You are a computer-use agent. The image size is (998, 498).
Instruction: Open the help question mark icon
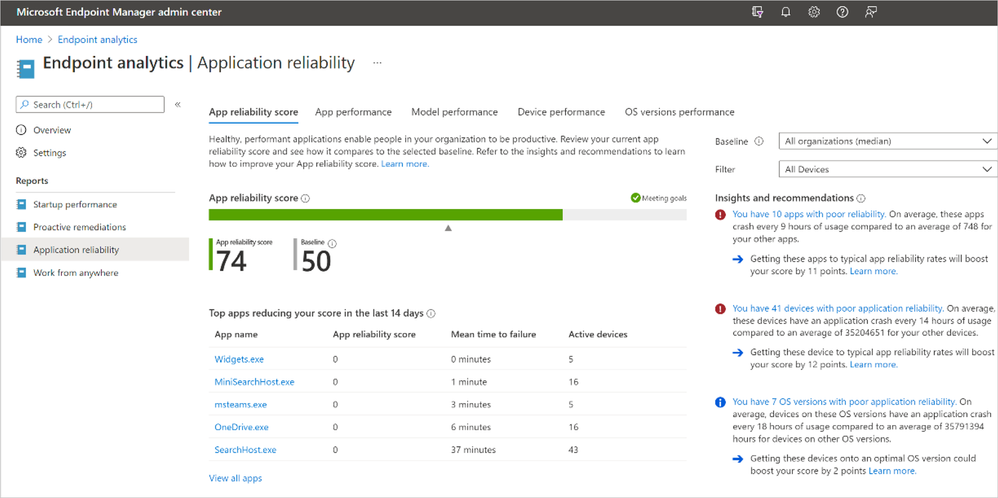tap(842, 12)
